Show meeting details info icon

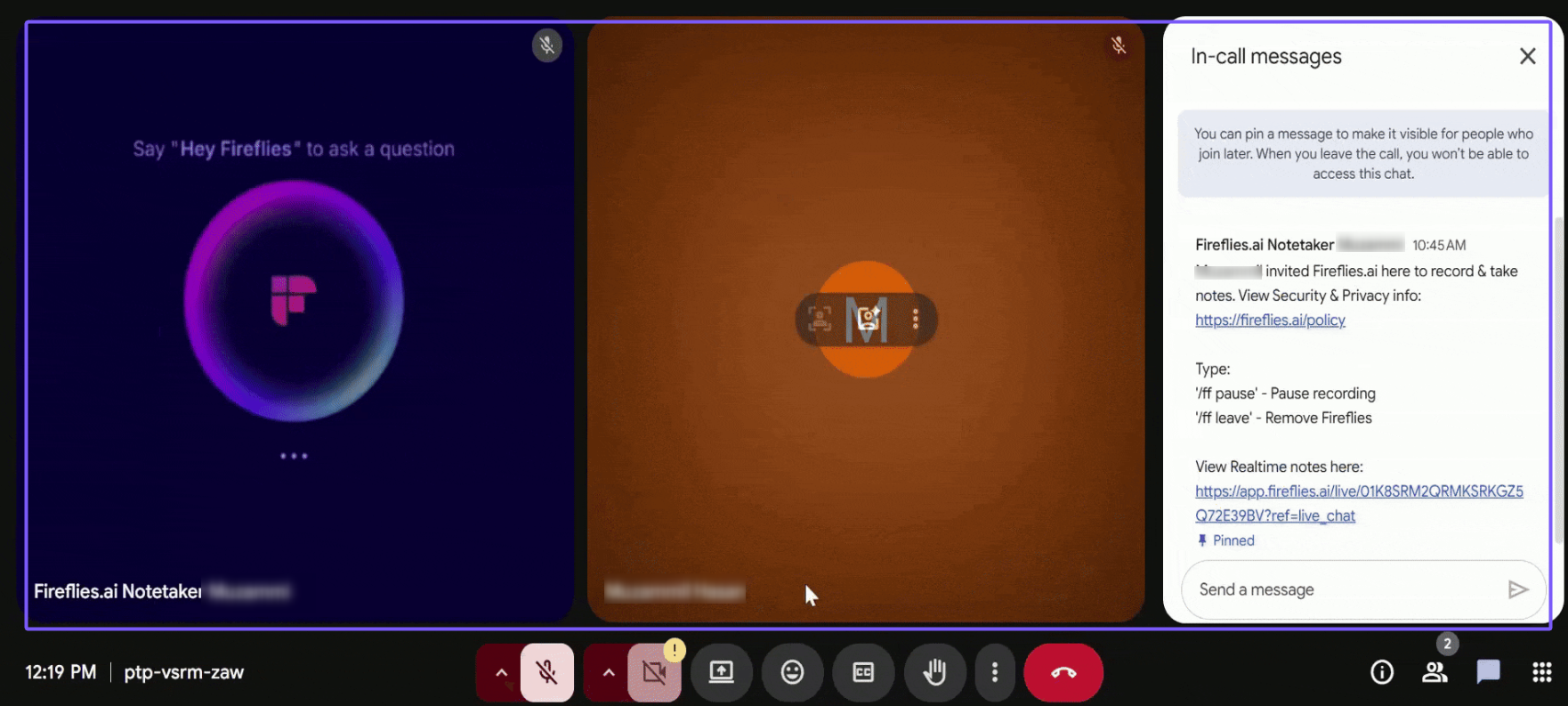(x=1382, y=672)
